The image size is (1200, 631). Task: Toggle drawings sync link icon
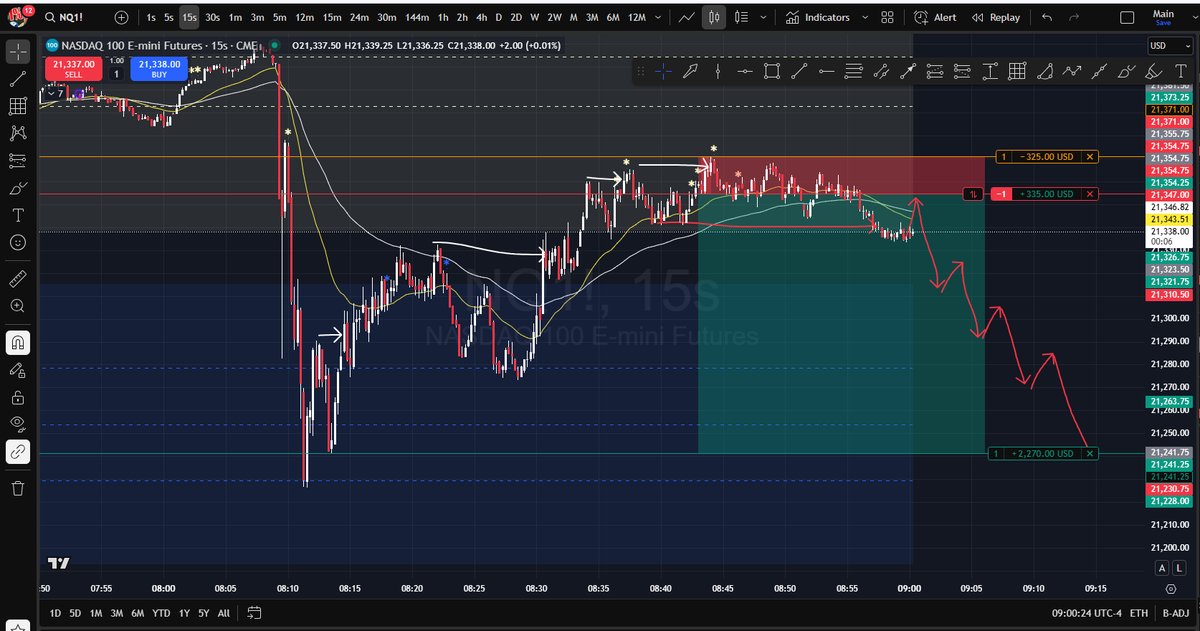(18, 452)
